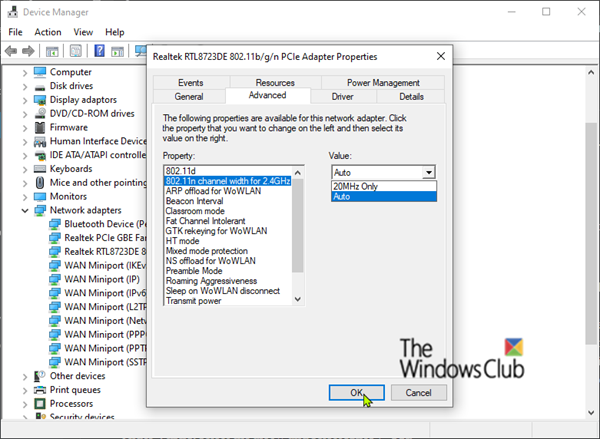Viewport: 600px width, 439px height.
Task: Click the Computer category icon in tree
Action: [40, 72]
